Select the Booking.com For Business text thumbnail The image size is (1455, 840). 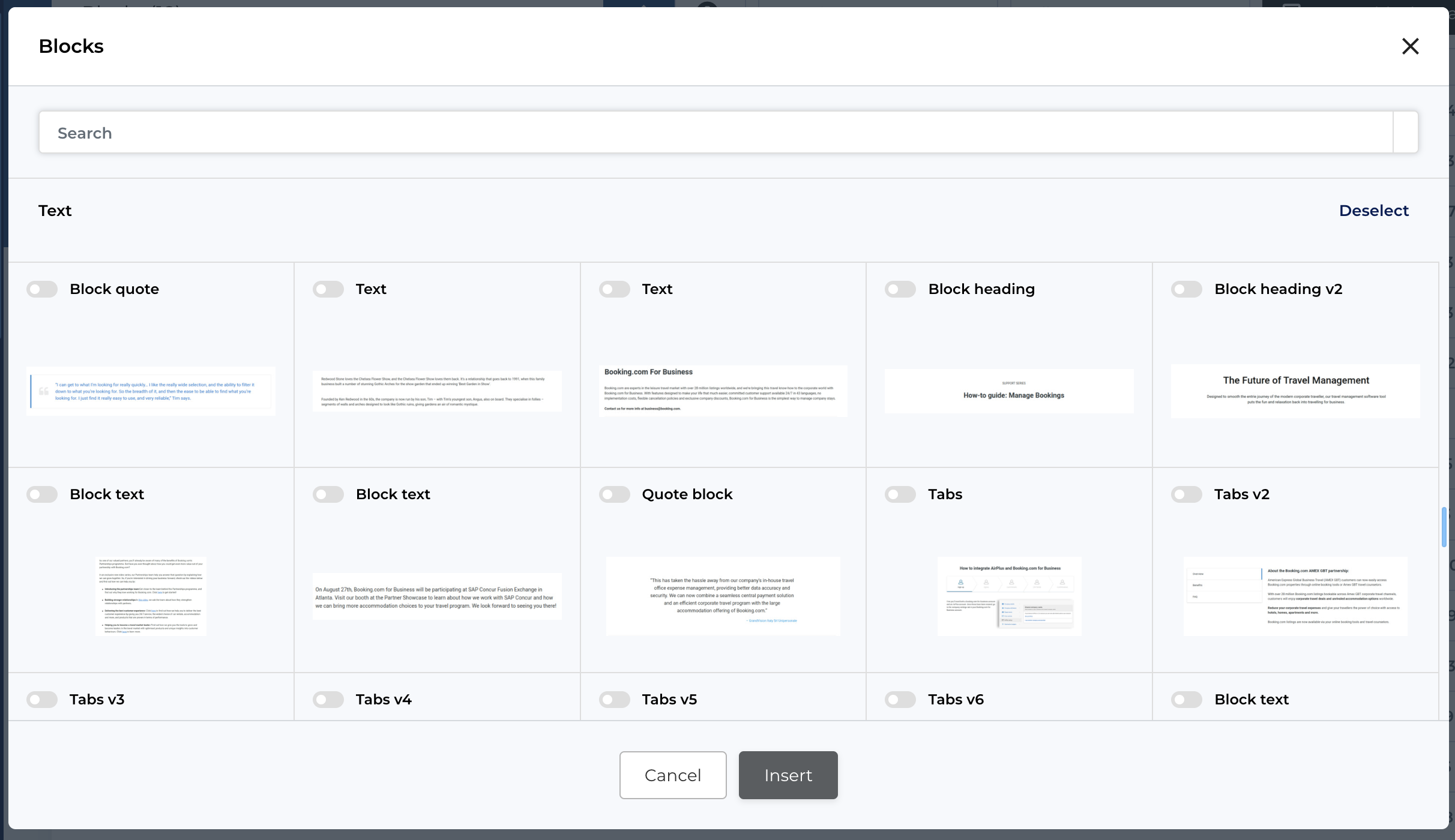723,391
